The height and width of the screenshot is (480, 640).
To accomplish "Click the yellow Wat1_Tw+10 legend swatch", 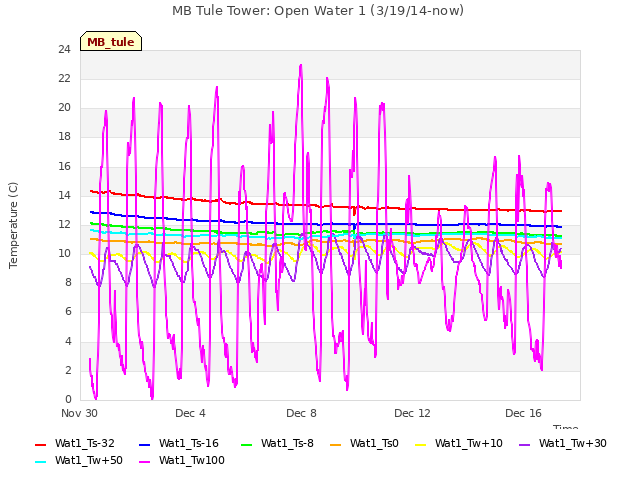I will (420, 444).
